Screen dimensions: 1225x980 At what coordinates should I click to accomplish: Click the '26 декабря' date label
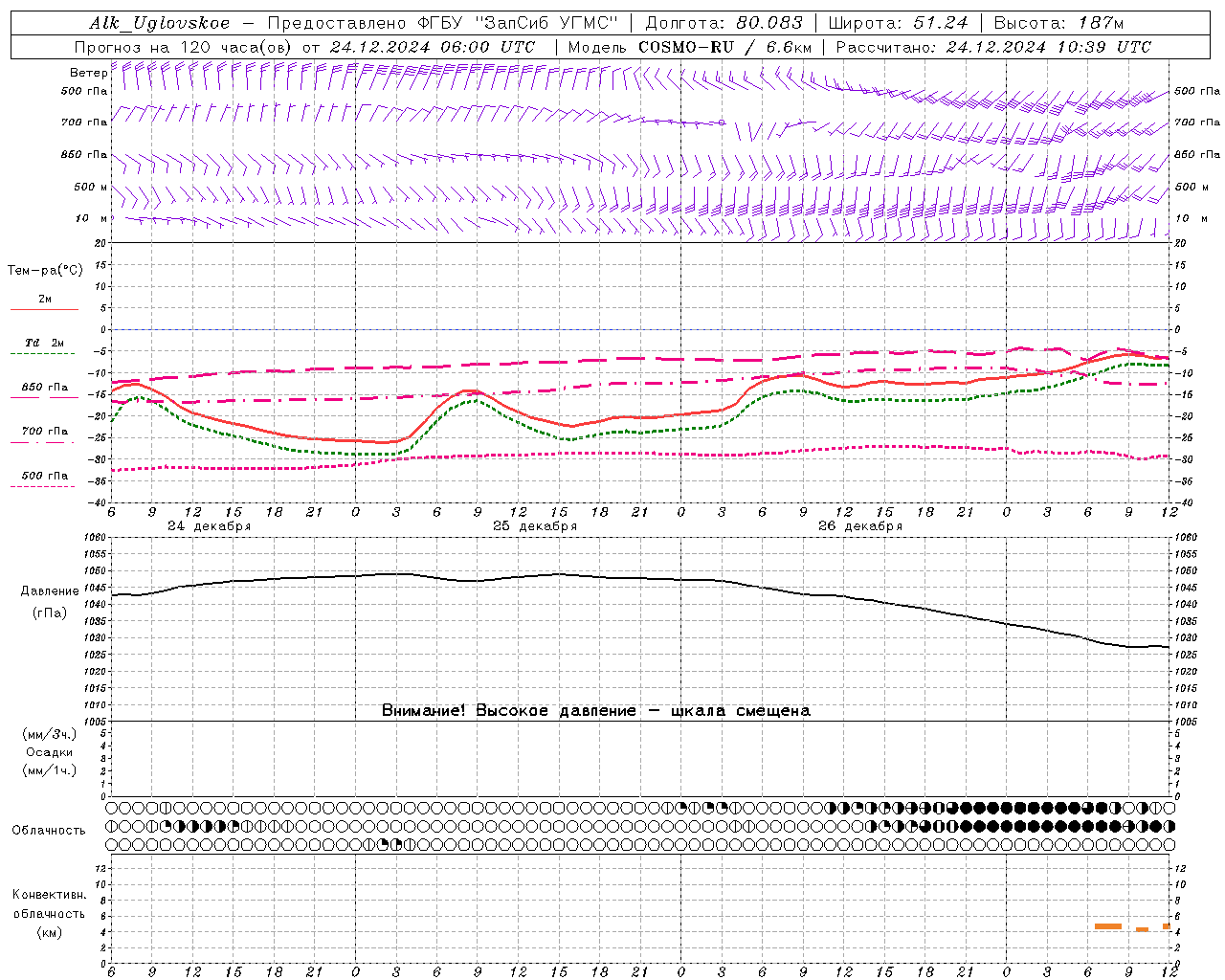pyautogui.click(x=860, y=526)
